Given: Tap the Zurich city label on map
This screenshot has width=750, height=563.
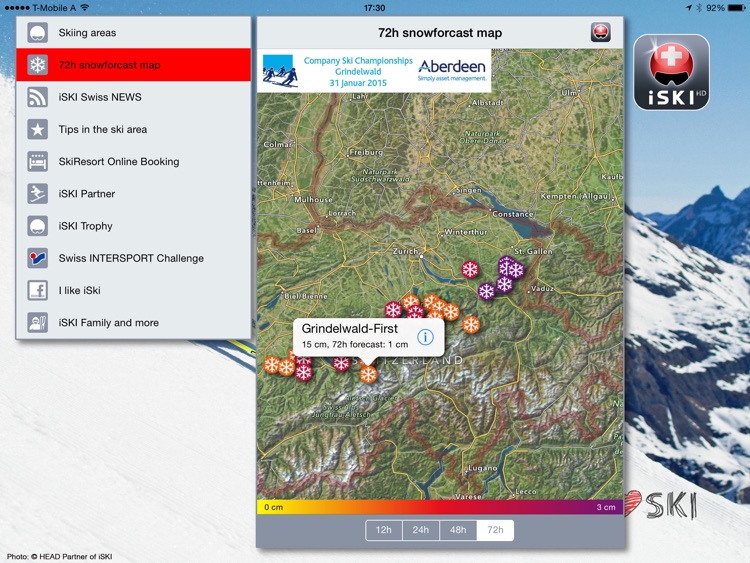Looking at the screenshot, I should click(406, 251).
